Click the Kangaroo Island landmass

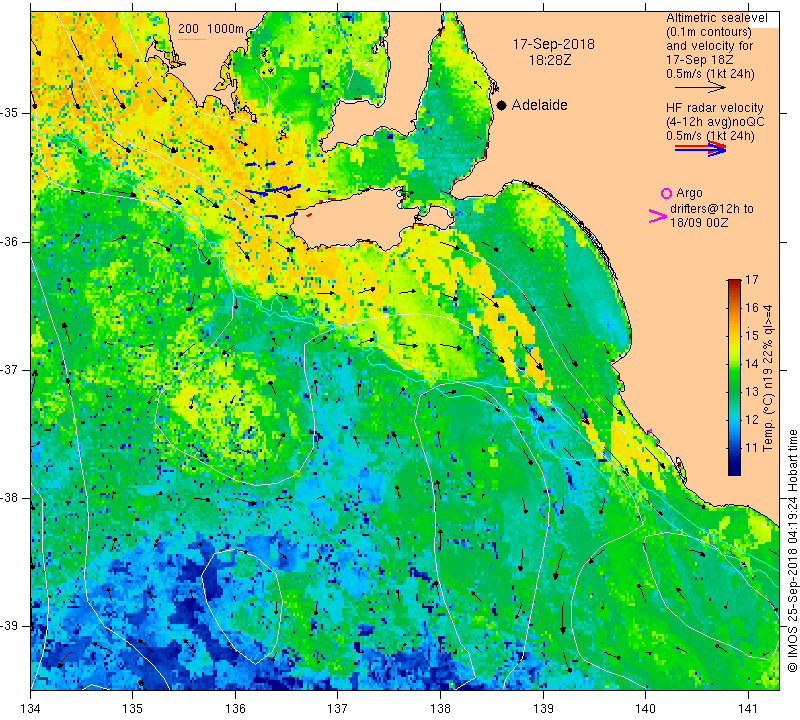click(357, 219)
